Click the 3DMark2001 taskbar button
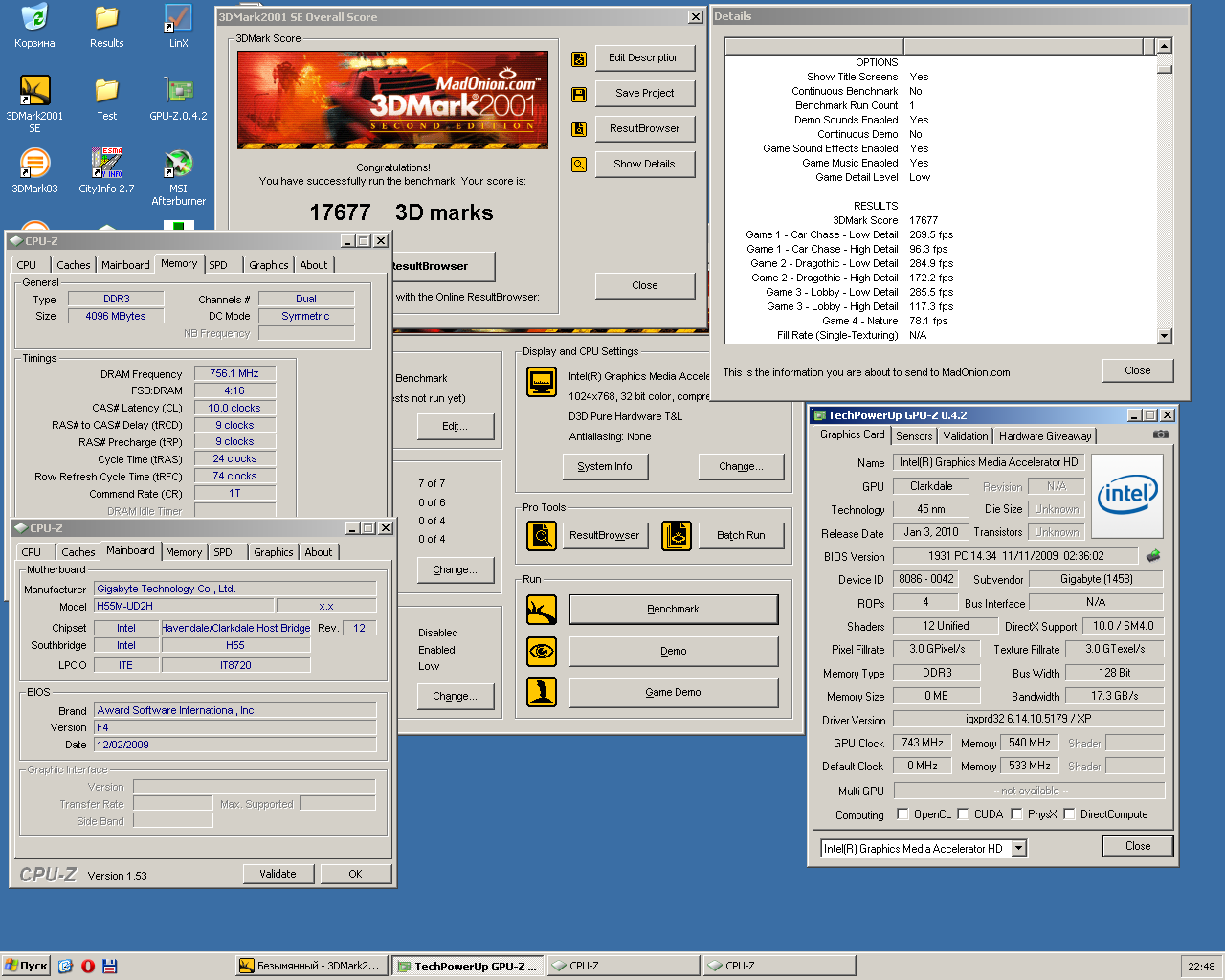This screenshot has height=980, width=1225. tap(312, 967)
